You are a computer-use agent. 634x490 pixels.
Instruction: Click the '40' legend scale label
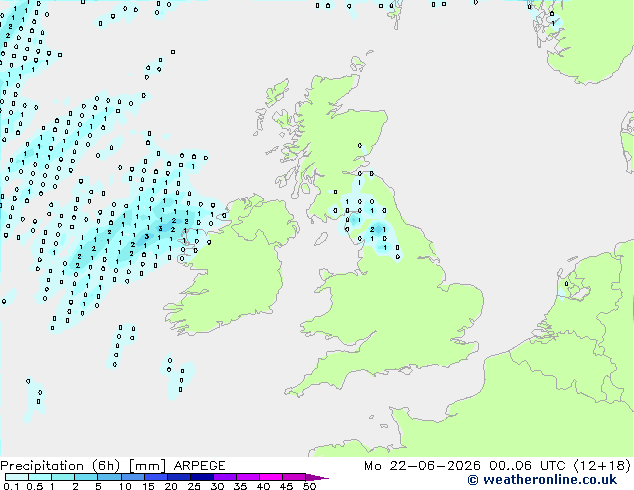pos(263,486)
